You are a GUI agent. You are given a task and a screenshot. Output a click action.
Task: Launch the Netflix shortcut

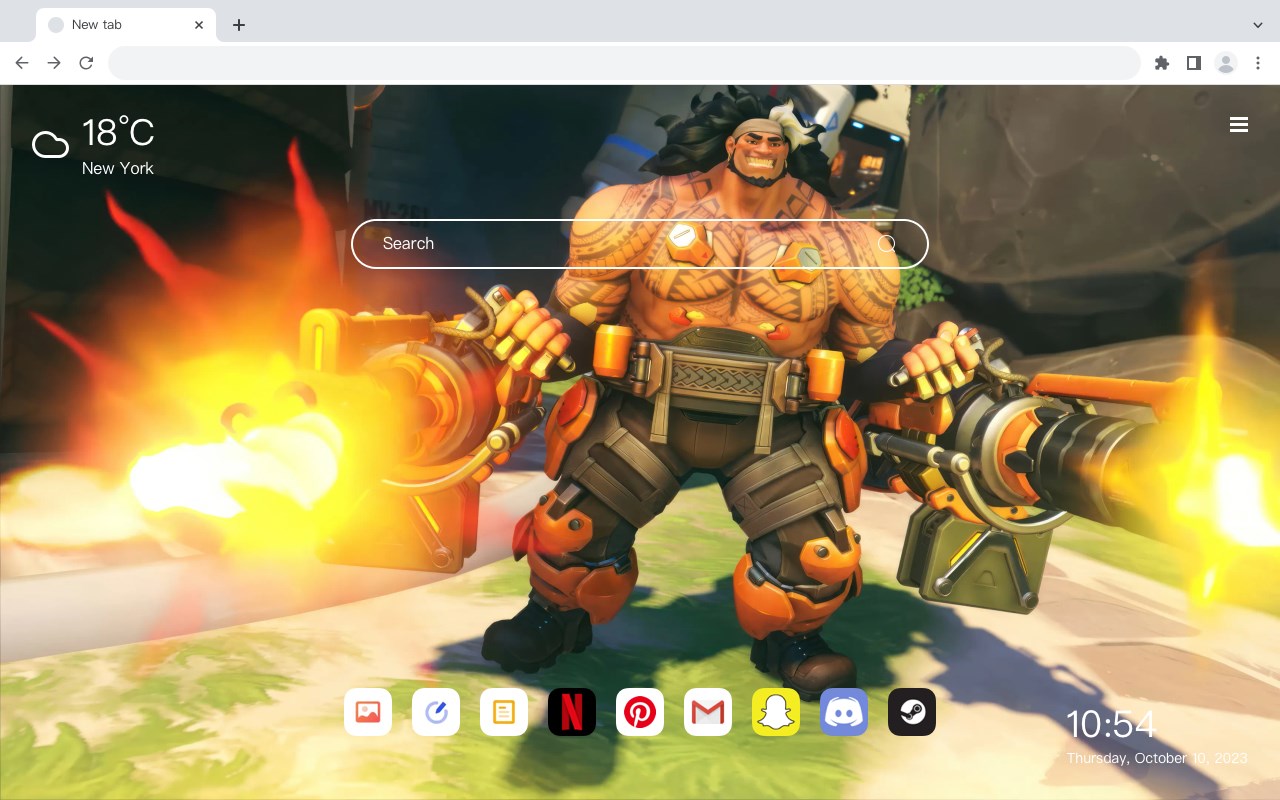(572, 712)
